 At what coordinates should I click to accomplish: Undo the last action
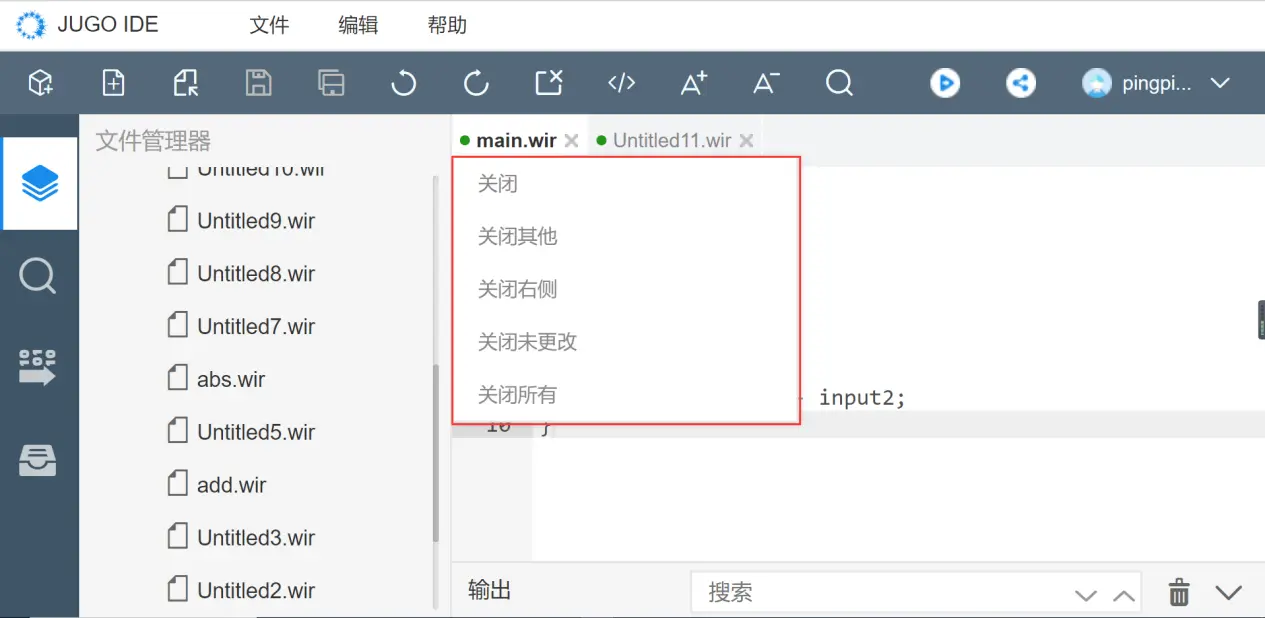pyautogui.click(x=403, y=83)
